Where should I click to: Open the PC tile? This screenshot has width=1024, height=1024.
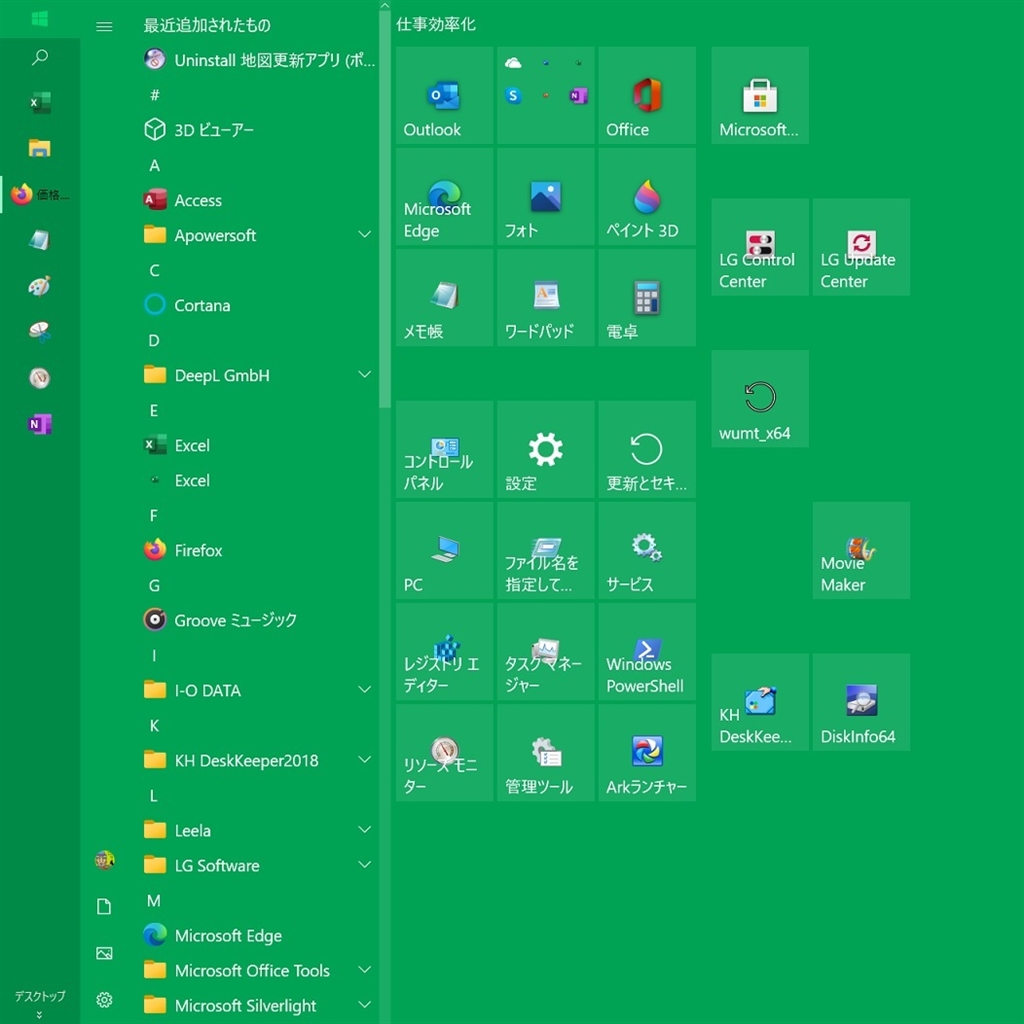pyautogui.click(x=444, y=551)
